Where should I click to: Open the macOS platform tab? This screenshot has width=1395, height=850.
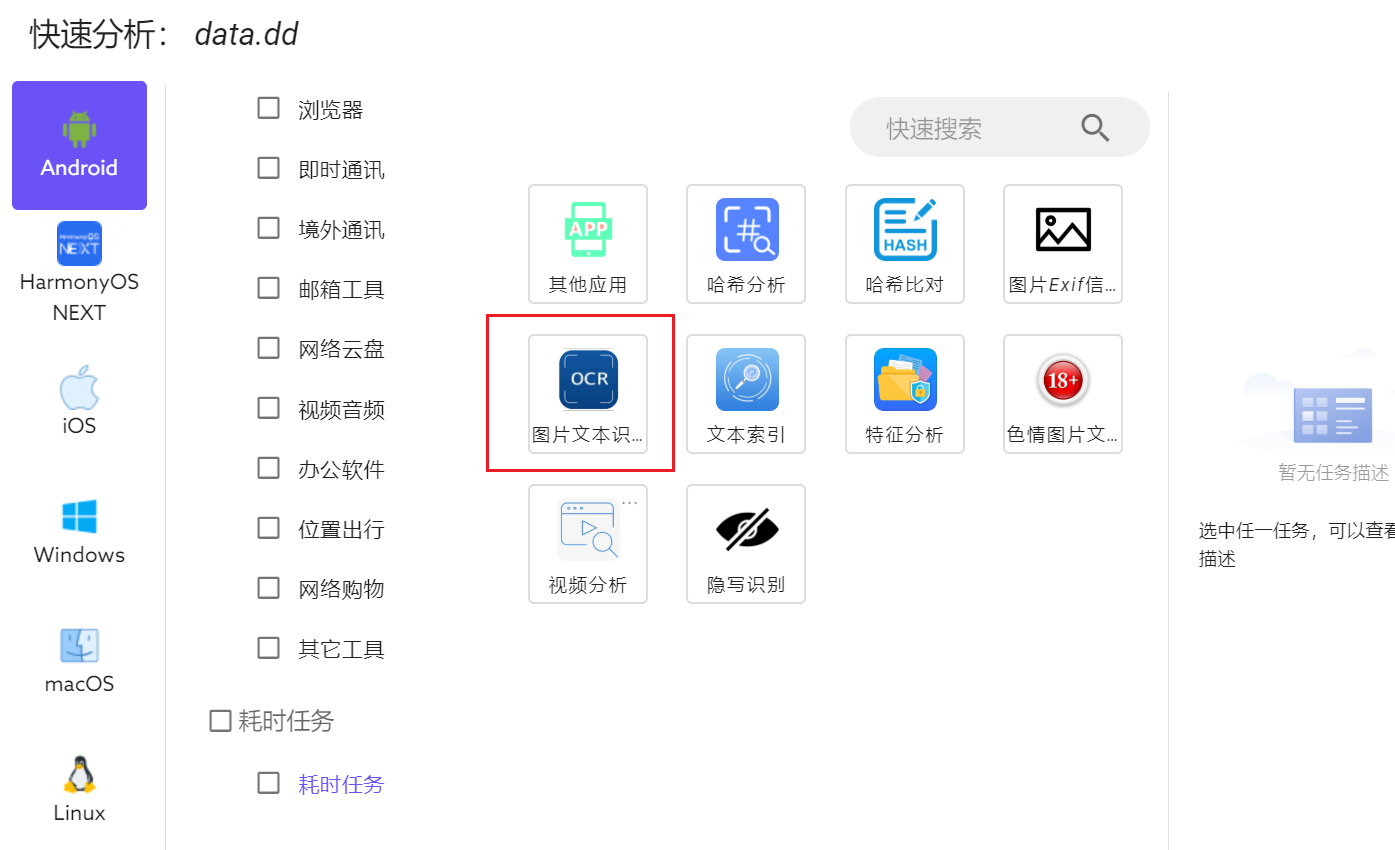79,660
